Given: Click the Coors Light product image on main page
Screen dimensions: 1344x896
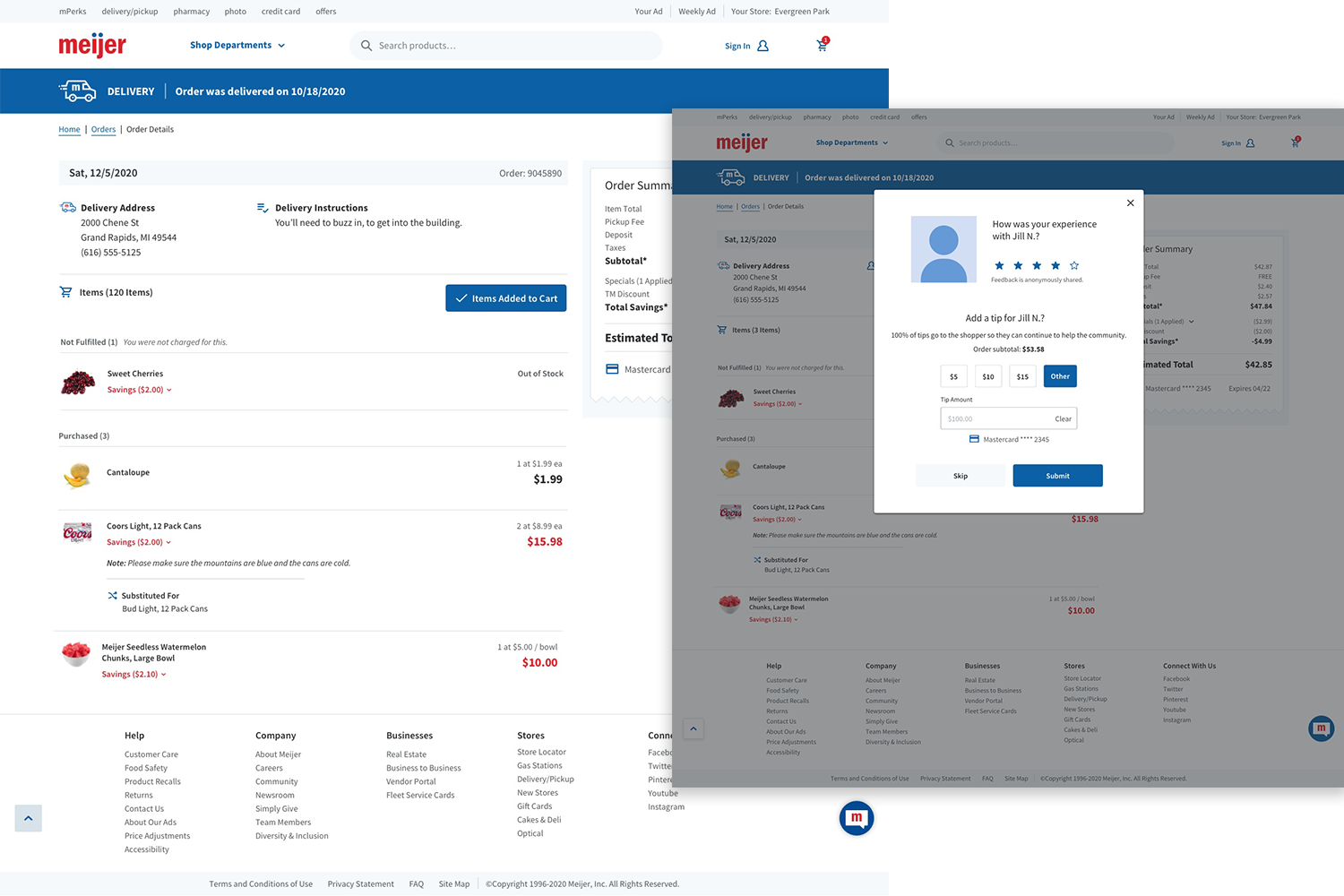Looking at the screenshot, I should 78,532.
